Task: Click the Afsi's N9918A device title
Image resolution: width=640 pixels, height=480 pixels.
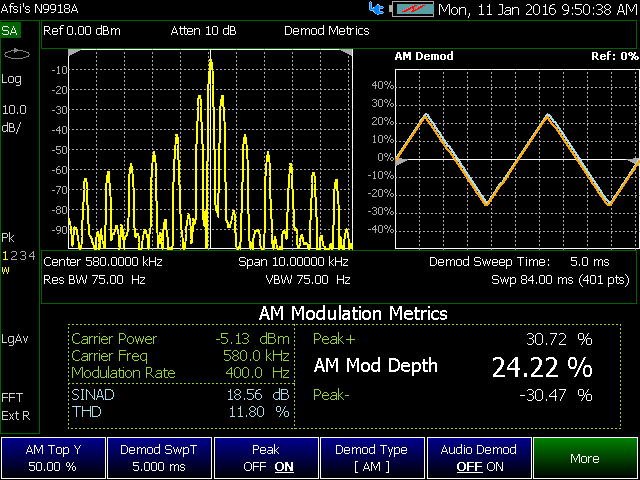Action: 40,9
